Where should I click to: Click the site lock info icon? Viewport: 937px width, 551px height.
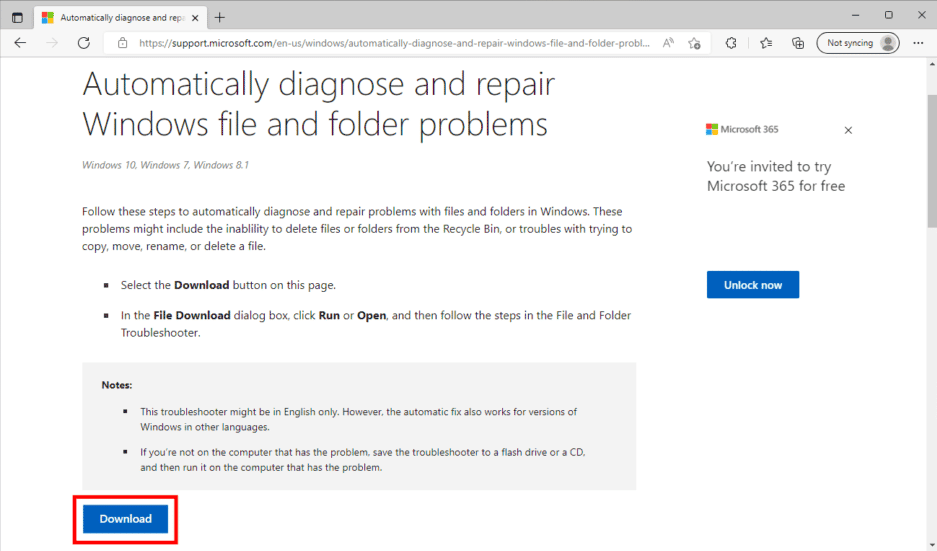[123, 43]
